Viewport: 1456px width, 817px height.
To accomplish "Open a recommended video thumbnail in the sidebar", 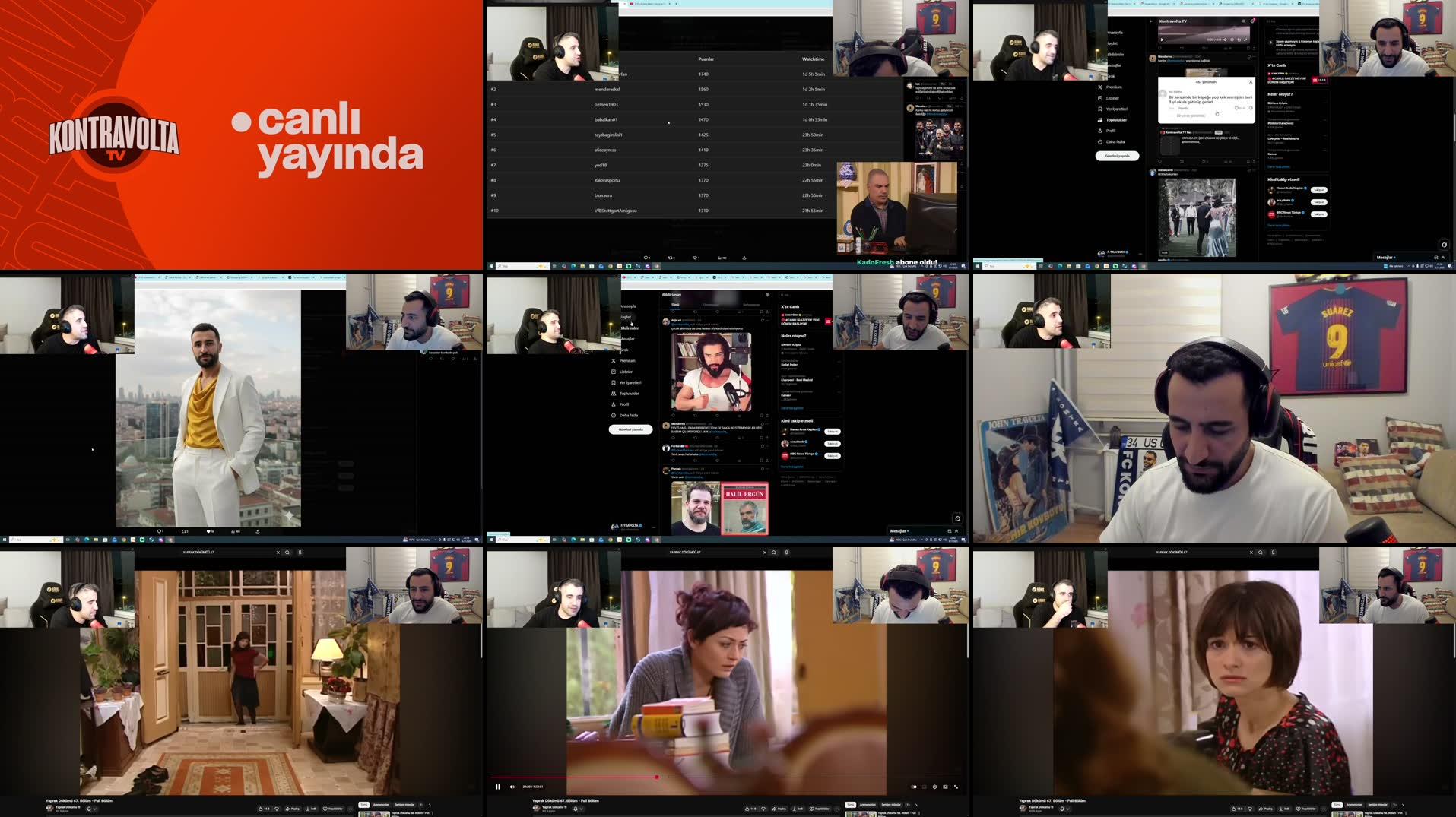I will 860,813.
